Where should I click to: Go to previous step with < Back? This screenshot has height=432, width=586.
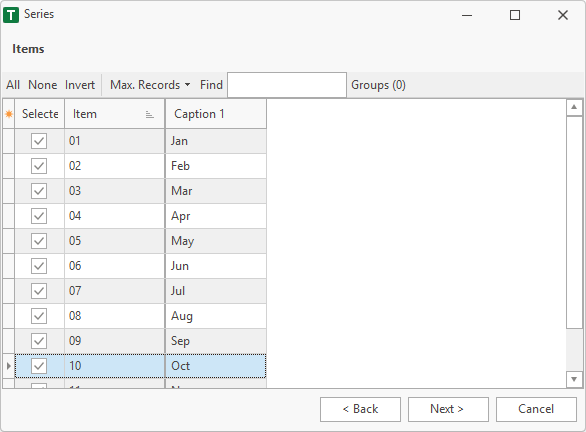pos(360,409)
